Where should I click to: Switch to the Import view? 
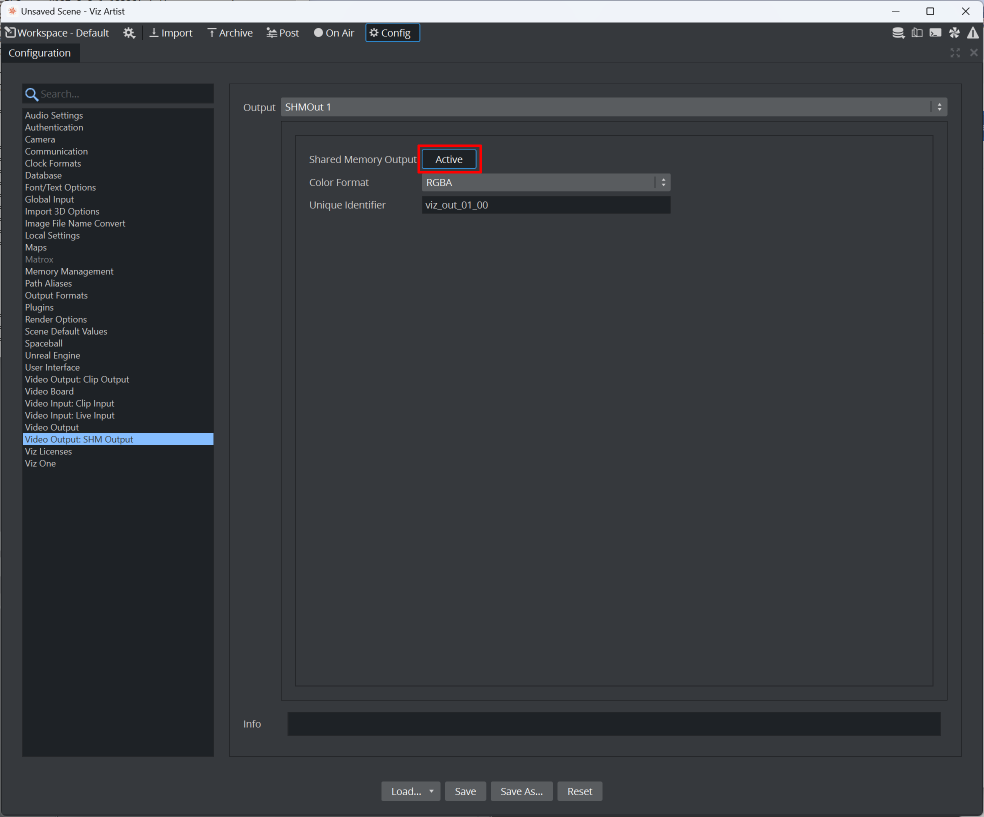click(x=170, y=33)
